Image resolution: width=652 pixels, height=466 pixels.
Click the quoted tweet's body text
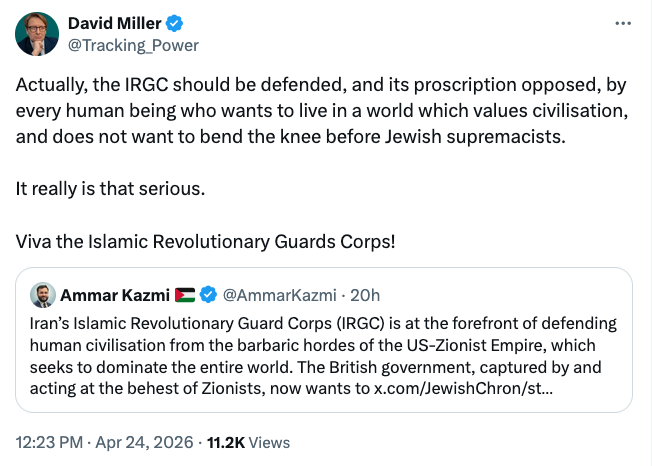pyautogui.click(x=320, y=343)
